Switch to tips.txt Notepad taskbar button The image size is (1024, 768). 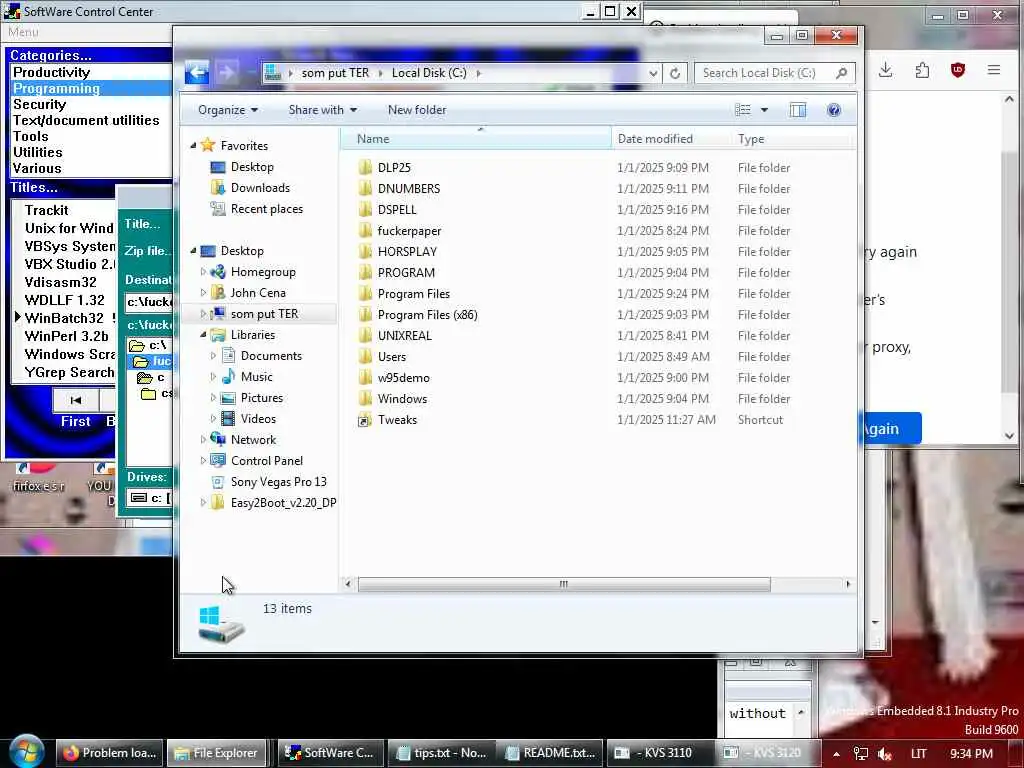coord(441,753)
